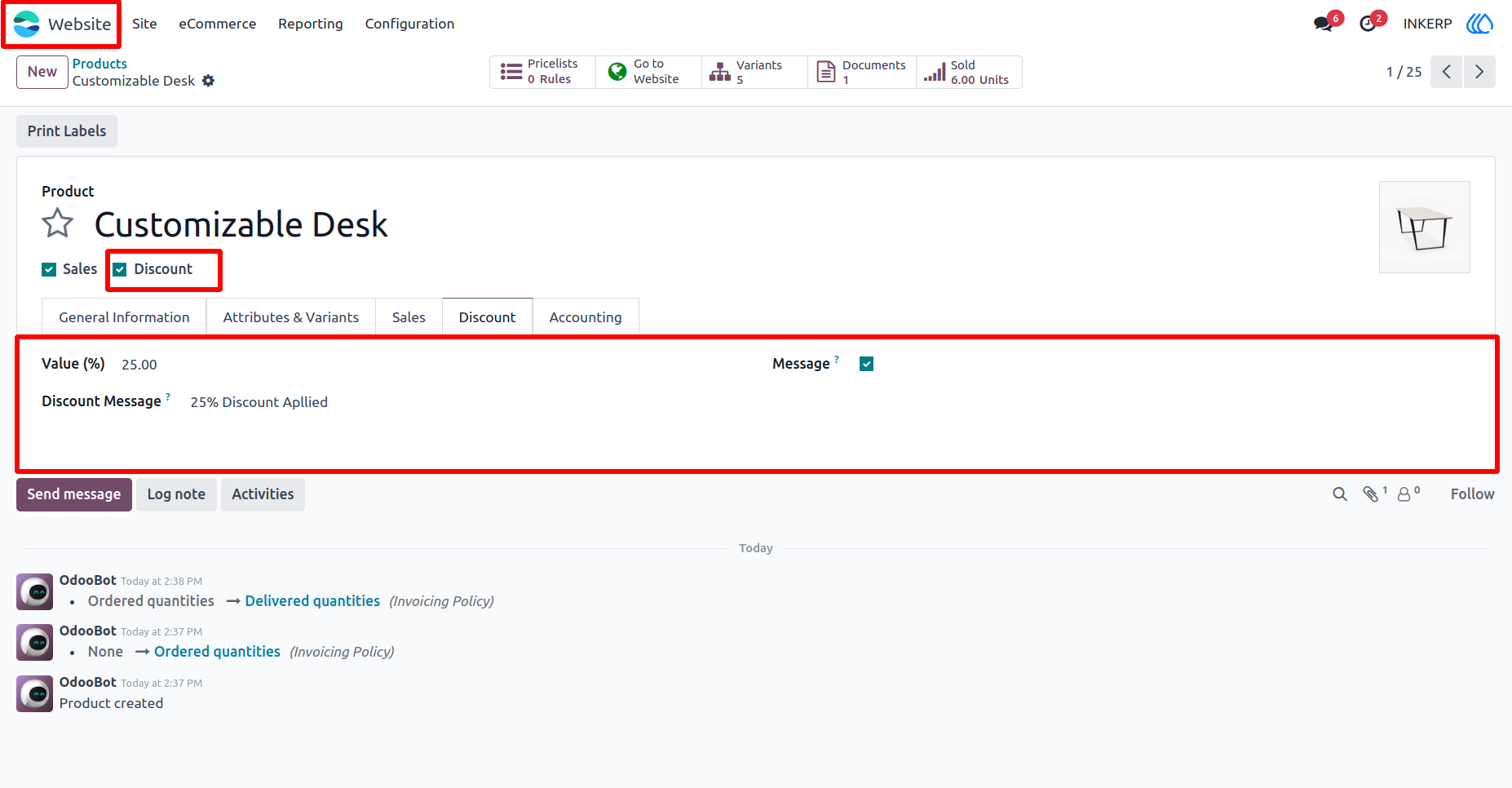Uncheck the Discount checkbox
This screenshot has height=788, width=1512.
[120, 269]
